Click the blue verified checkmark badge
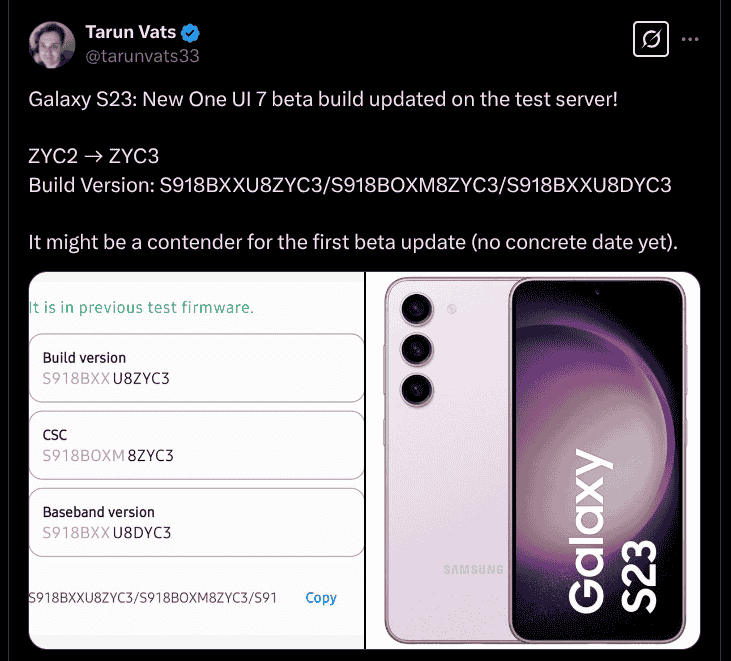This screenshot has width=731, height=661. click(x=190, y=33)
